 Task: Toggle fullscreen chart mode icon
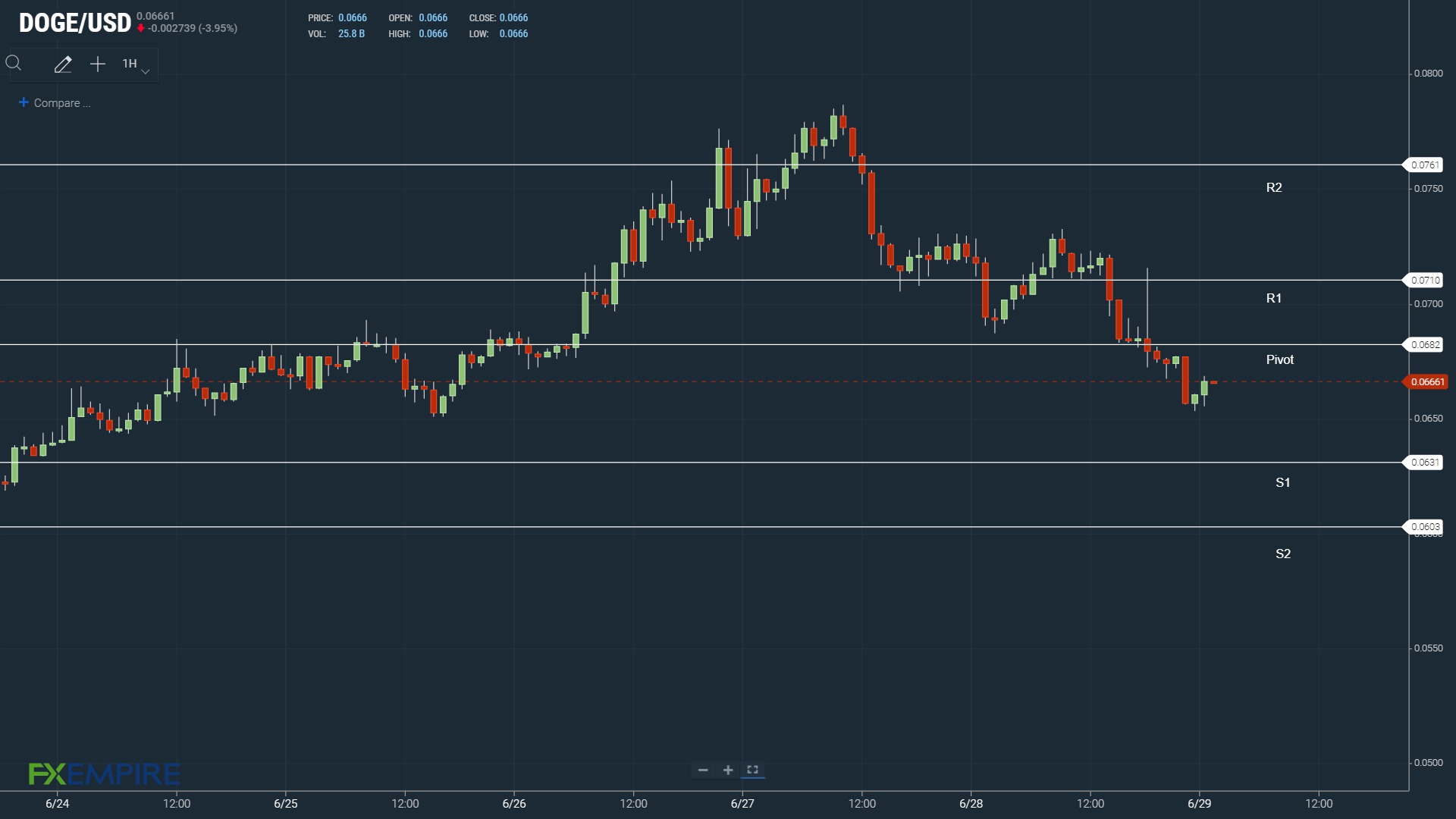753,770
